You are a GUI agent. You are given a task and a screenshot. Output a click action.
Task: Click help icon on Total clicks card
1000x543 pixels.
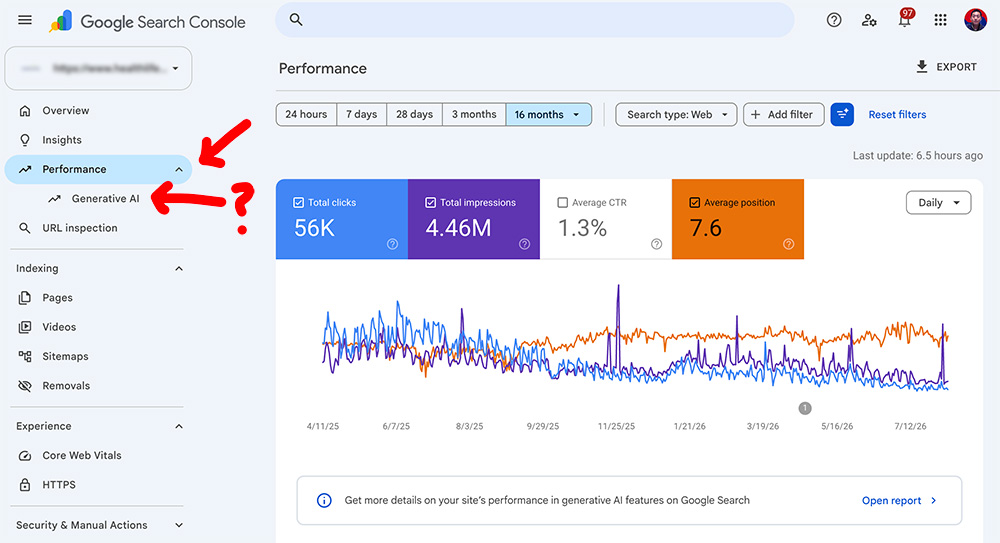tap(392, 244)
